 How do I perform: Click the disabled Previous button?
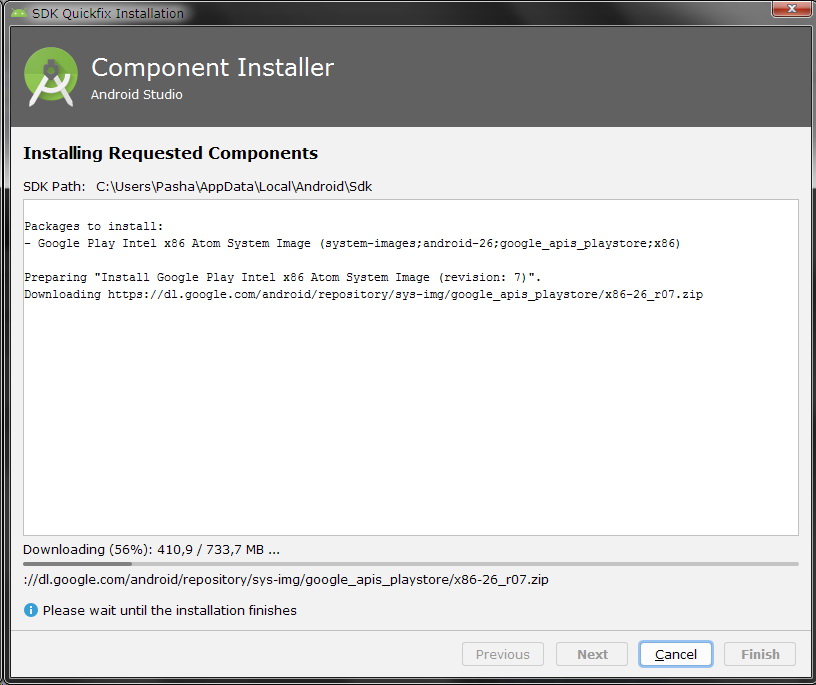pos(503,654)
